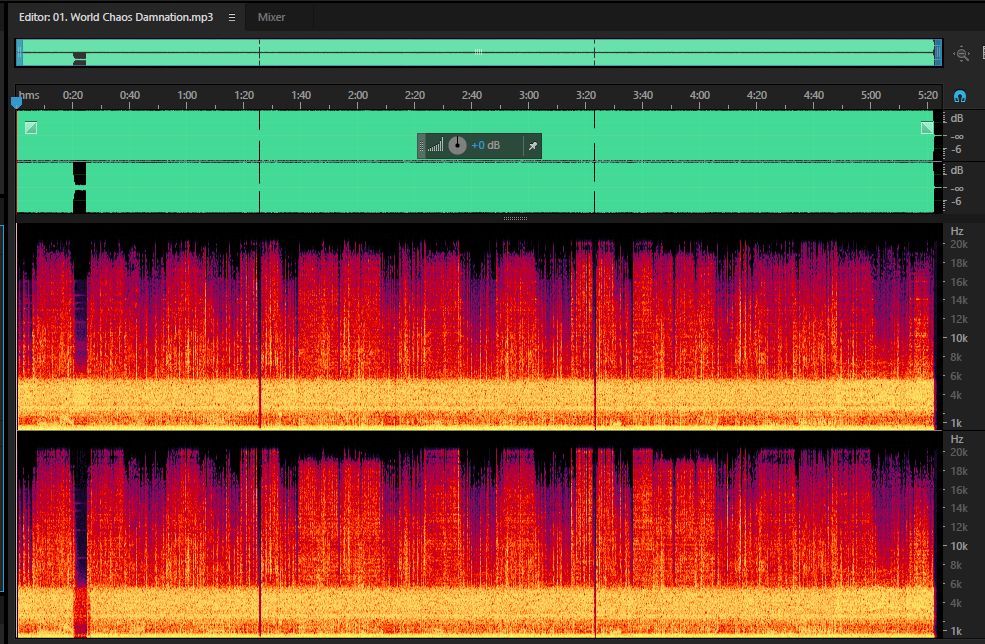Click the 10k frequency label of the lower spectrogram
The width and height of the screenshot is (985, 644).
click(959, 546)
